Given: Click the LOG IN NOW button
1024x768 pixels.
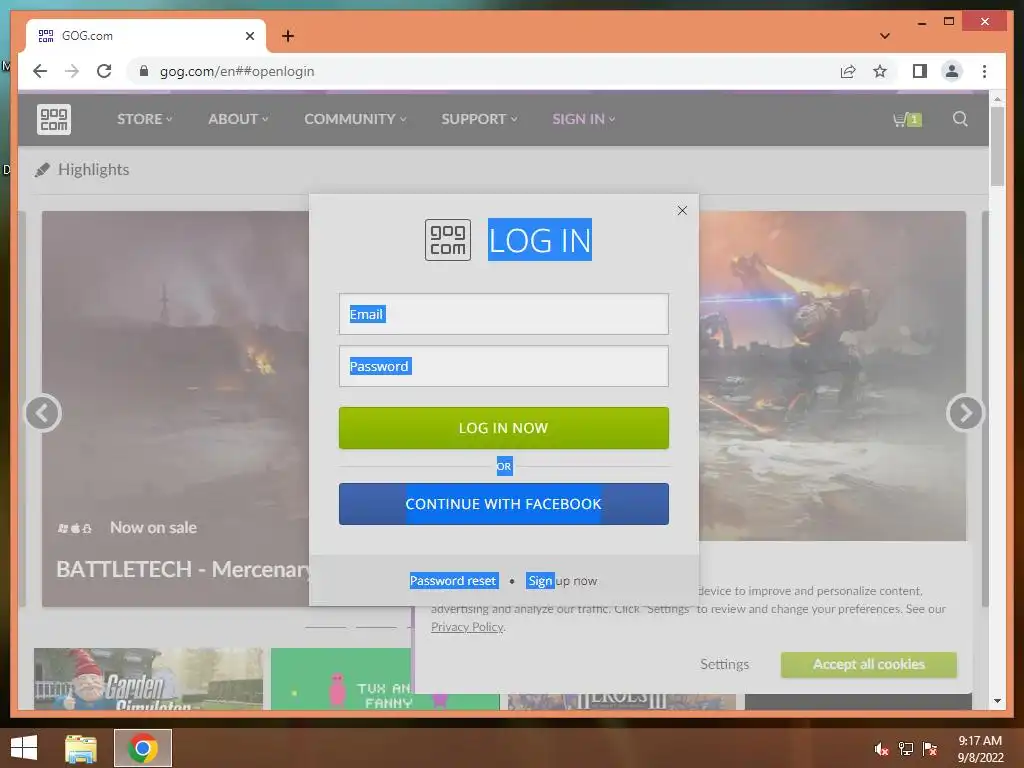Looking at the screenshot, I should tap(504, 428).
